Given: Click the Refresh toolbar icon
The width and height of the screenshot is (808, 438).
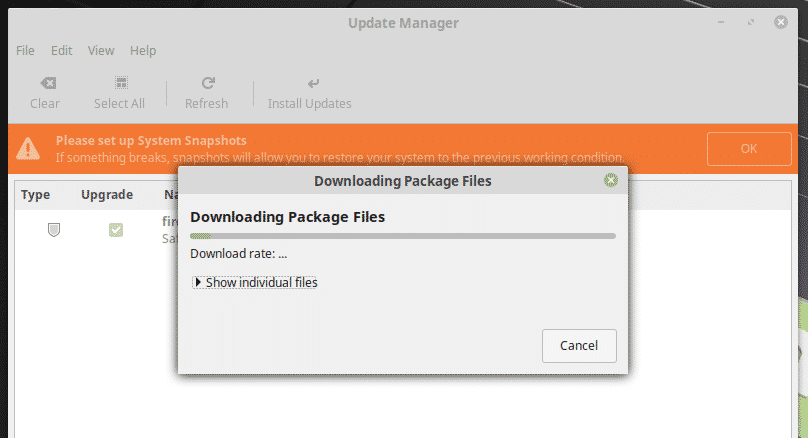Looking at the screenshot, I should [x=207, y=84].
